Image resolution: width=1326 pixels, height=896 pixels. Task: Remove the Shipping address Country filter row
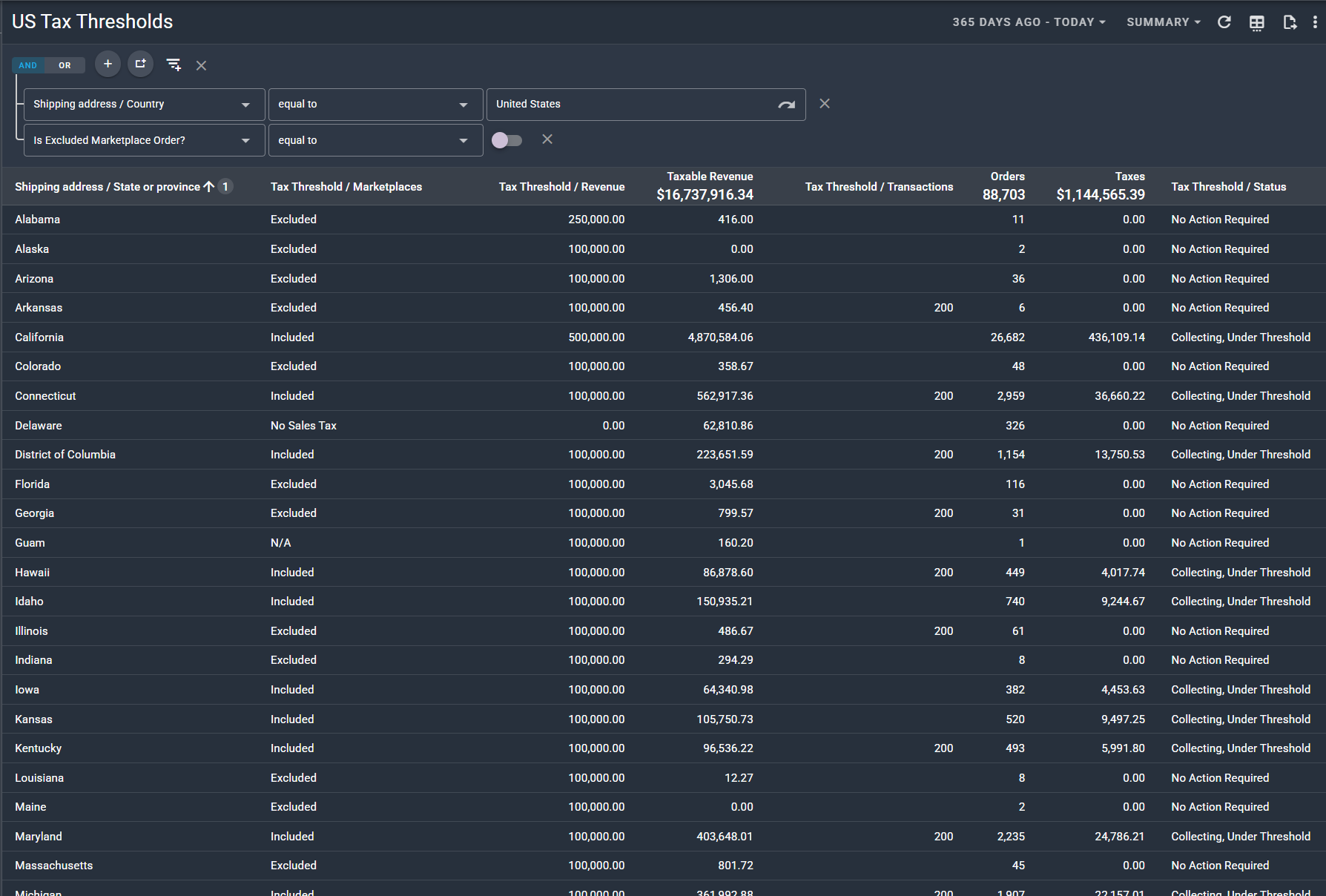824,104
